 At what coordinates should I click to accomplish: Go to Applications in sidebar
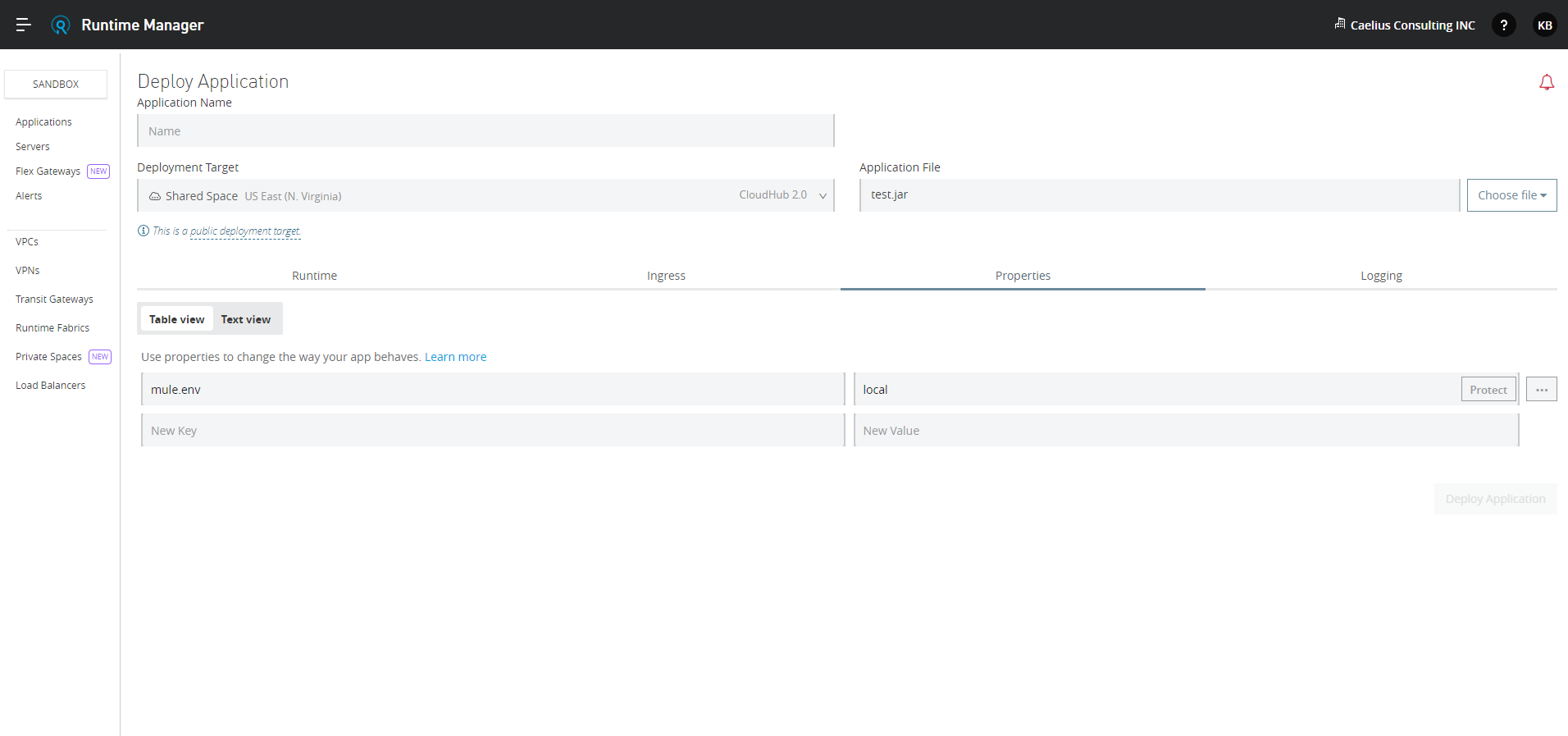pos(43,122)
